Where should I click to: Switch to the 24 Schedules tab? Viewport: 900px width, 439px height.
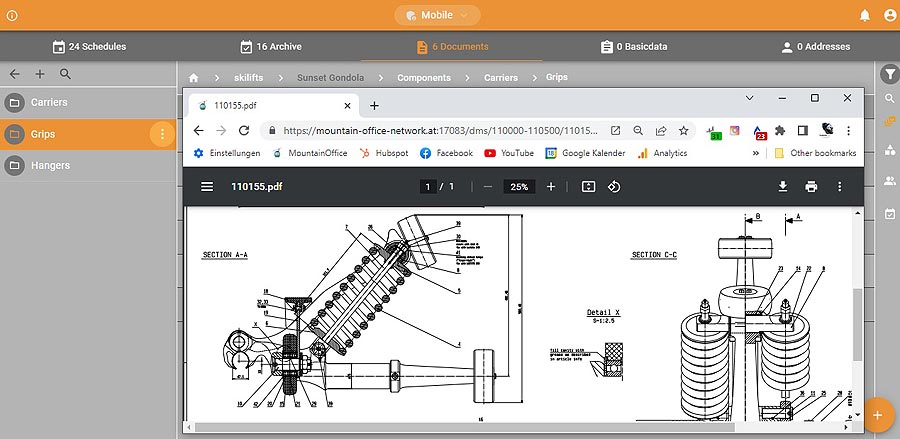tap(88, 46)
